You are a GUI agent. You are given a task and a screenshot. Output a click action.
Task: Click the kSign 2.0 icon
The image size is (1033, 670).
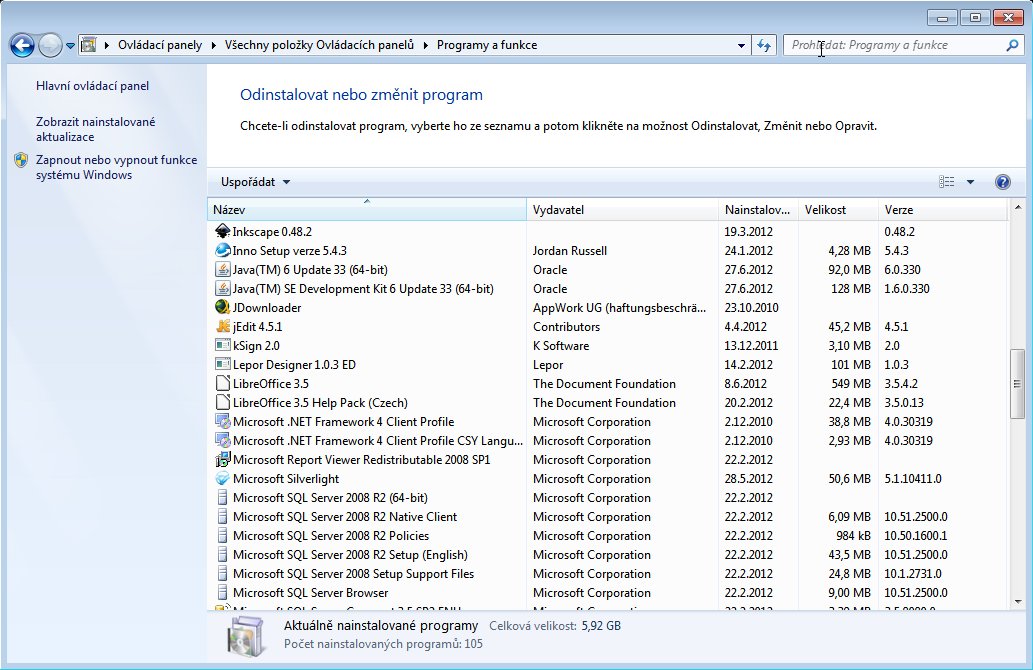223,346
